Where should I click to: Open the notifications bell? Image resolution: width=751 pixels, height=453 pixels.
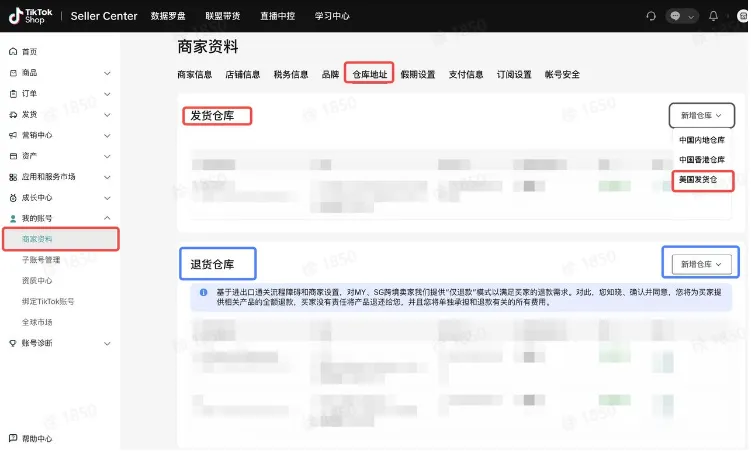click(x=713, y=16)
